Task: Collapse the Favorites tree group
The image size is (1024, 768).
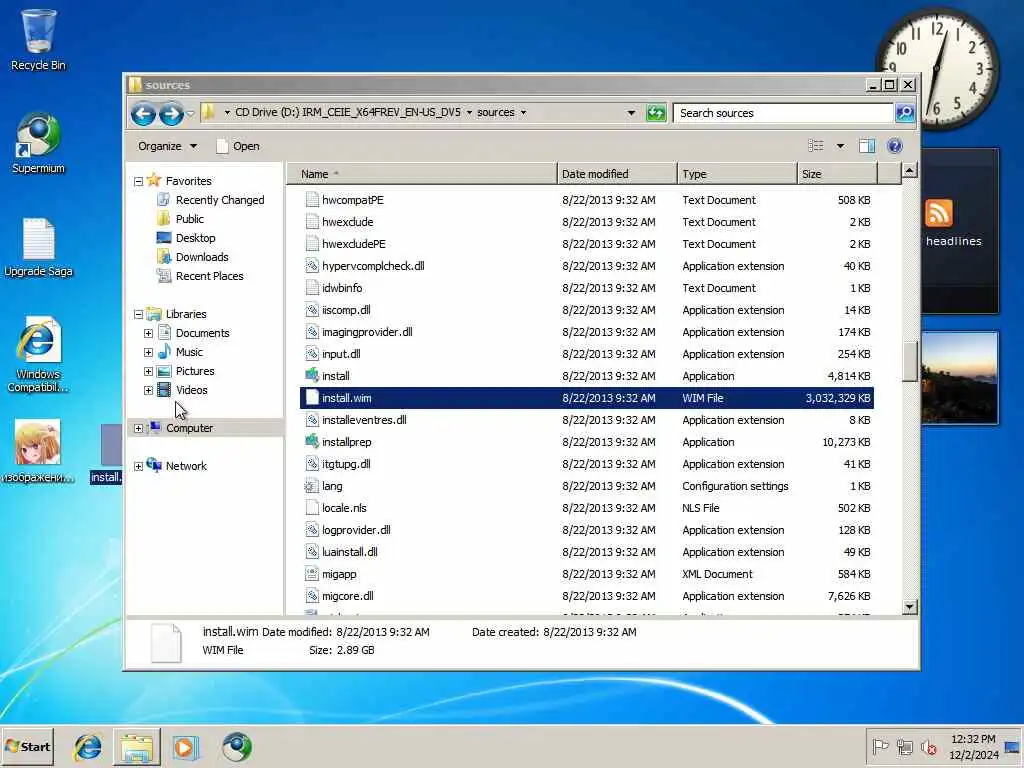Action: (138, 182)
